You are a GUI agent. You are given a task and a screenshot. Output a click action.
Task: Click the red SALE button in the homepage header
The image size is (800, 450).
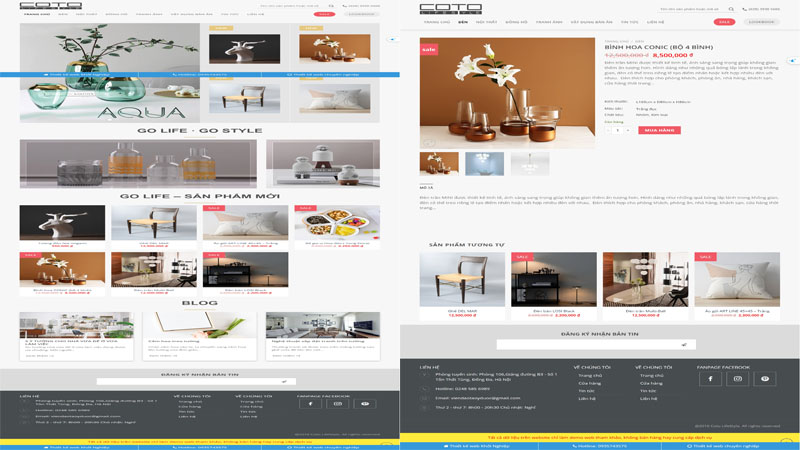click(x=324, y=14)
